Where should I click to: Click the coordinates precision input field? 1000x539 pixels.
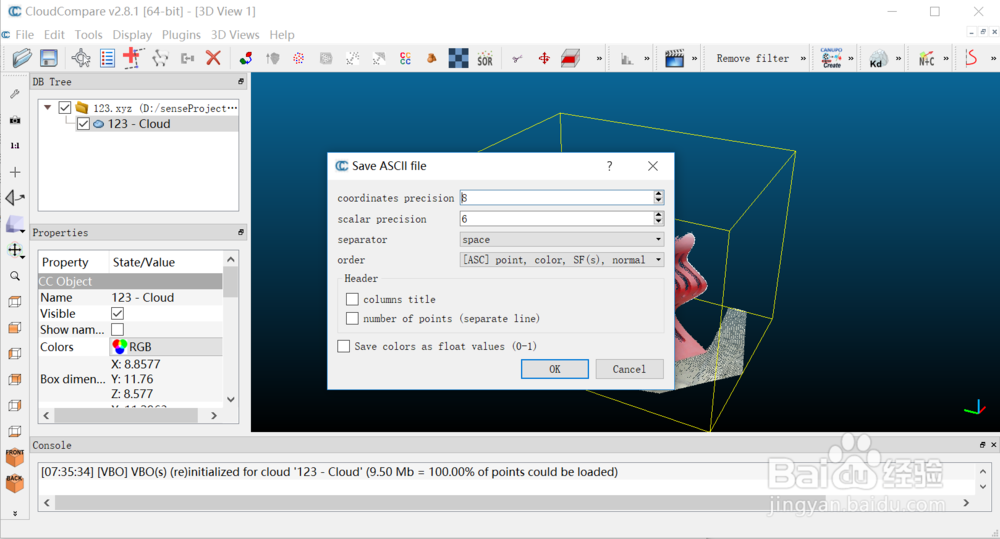[556, 198]
